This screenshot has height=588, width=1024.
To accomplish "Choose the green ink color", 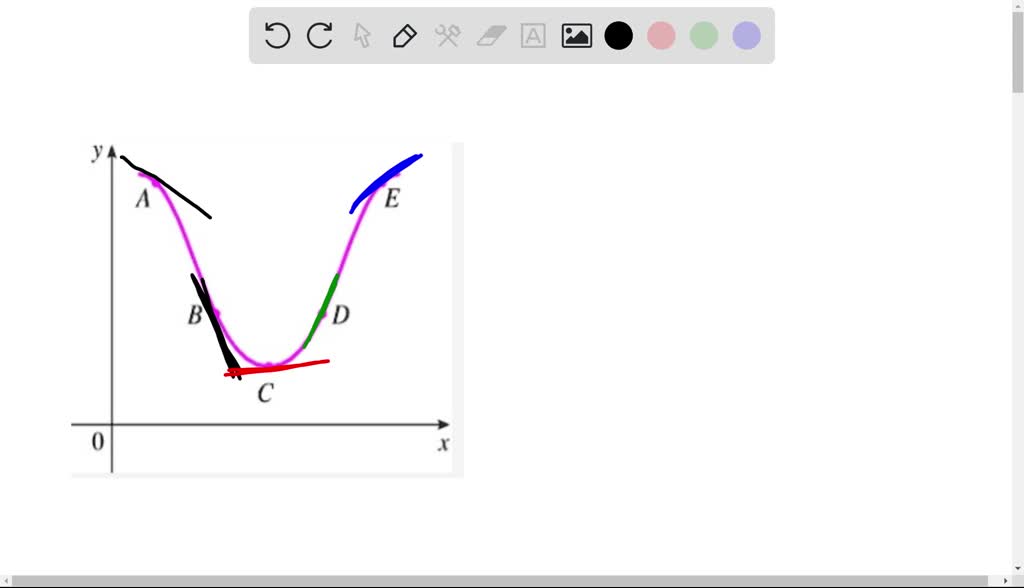I will pyautogui.click(x=703, y=35).
